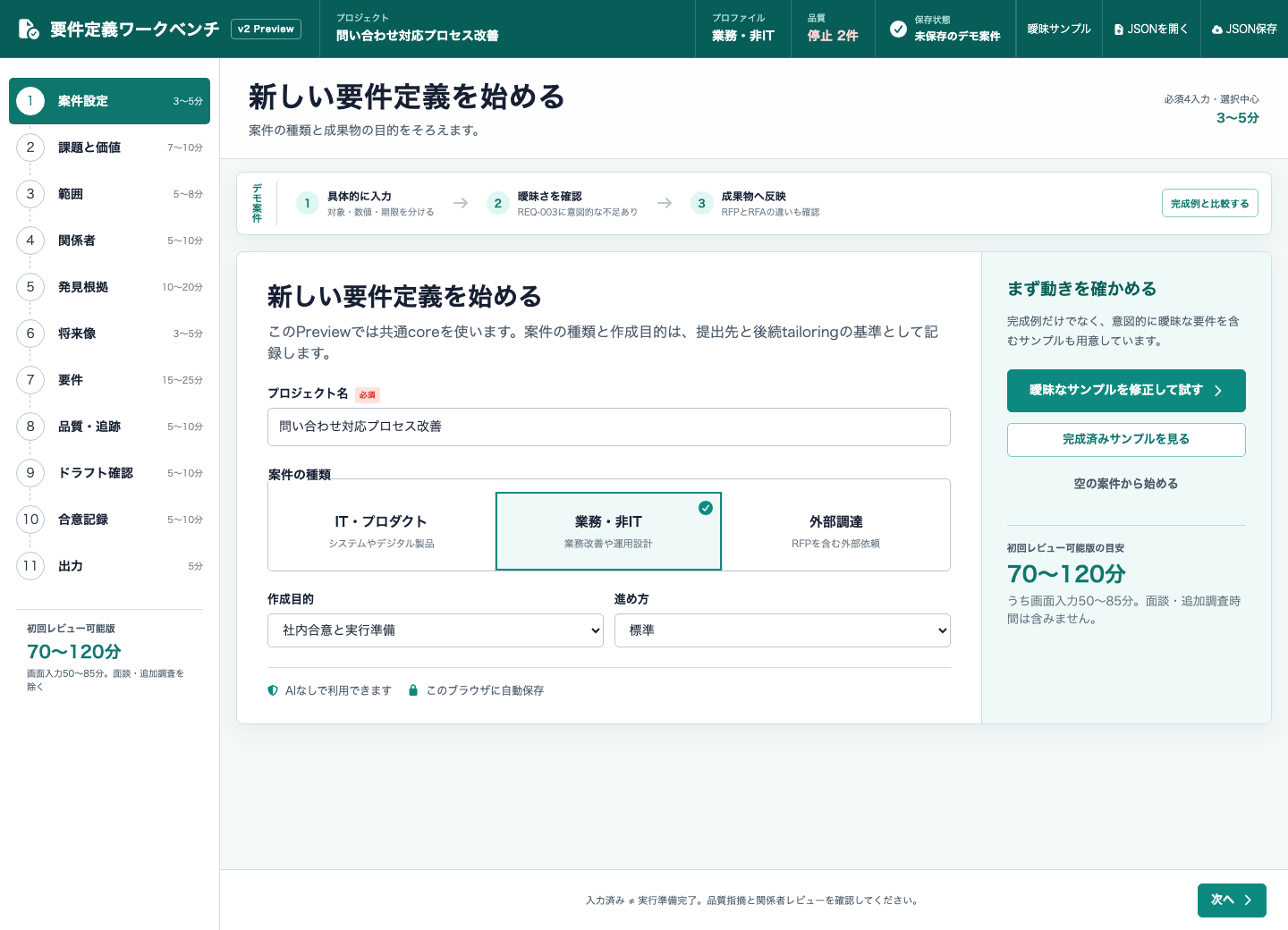Click the step 11 circle for 出力

coord(30,566)
